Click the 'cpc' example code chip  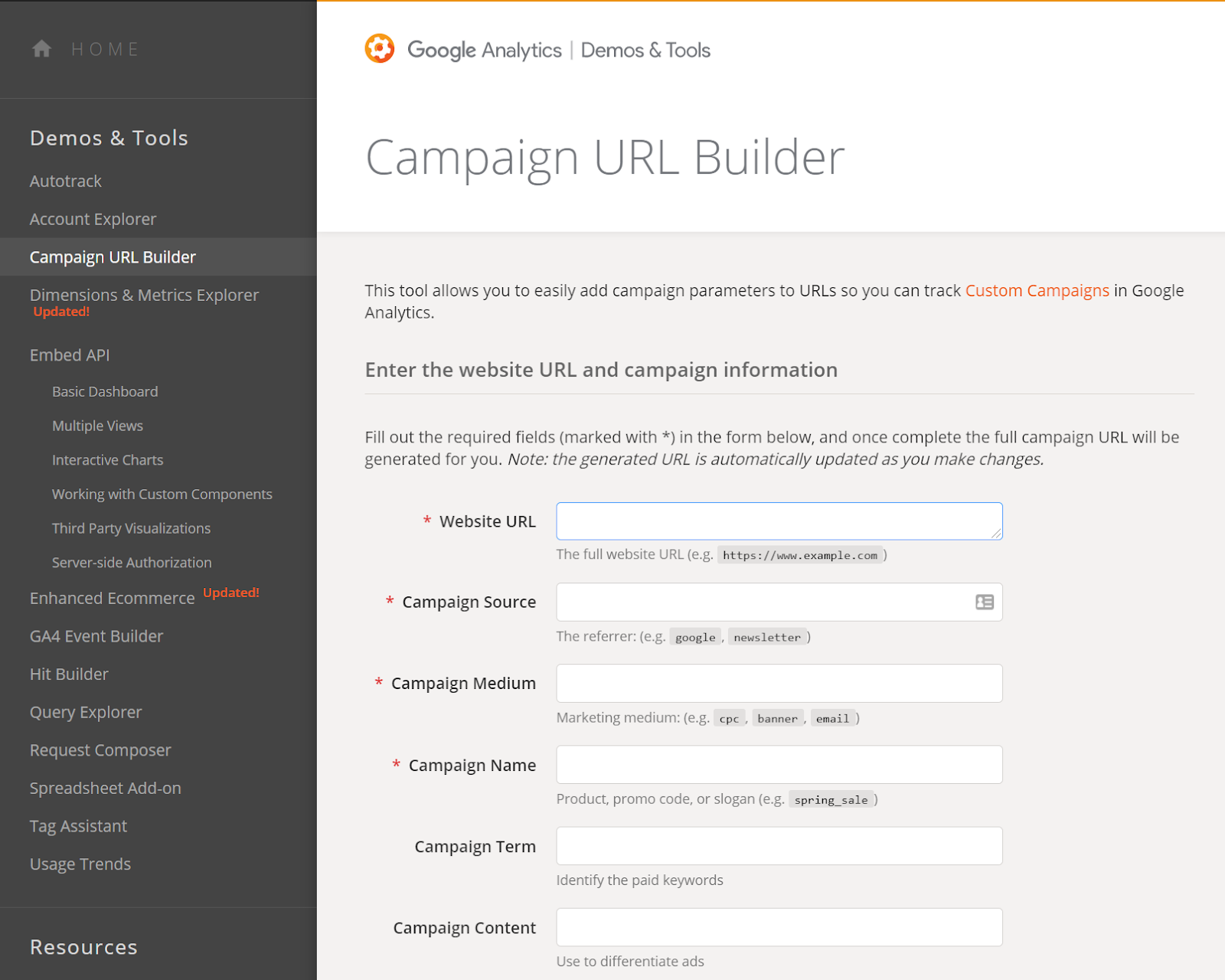point(730,718)
